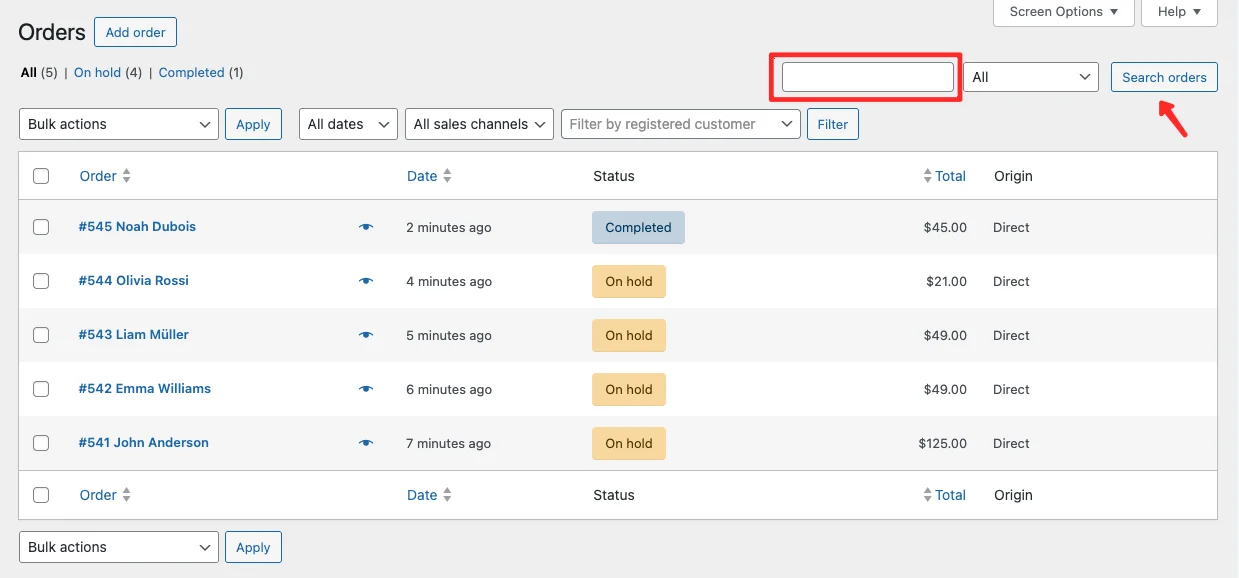Screen dimensions: 1239x578
Task: Filter to On hold orders view
Action: (97, 72)
